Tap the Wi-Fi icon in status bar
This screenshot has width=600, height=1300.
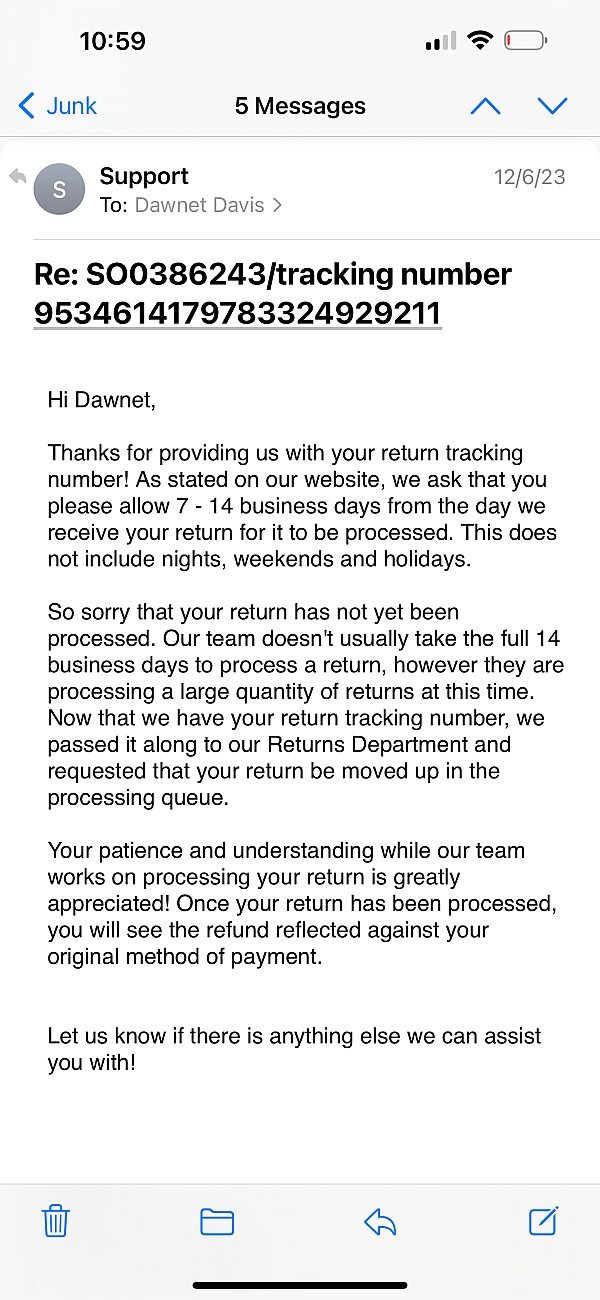coord(480,41)
